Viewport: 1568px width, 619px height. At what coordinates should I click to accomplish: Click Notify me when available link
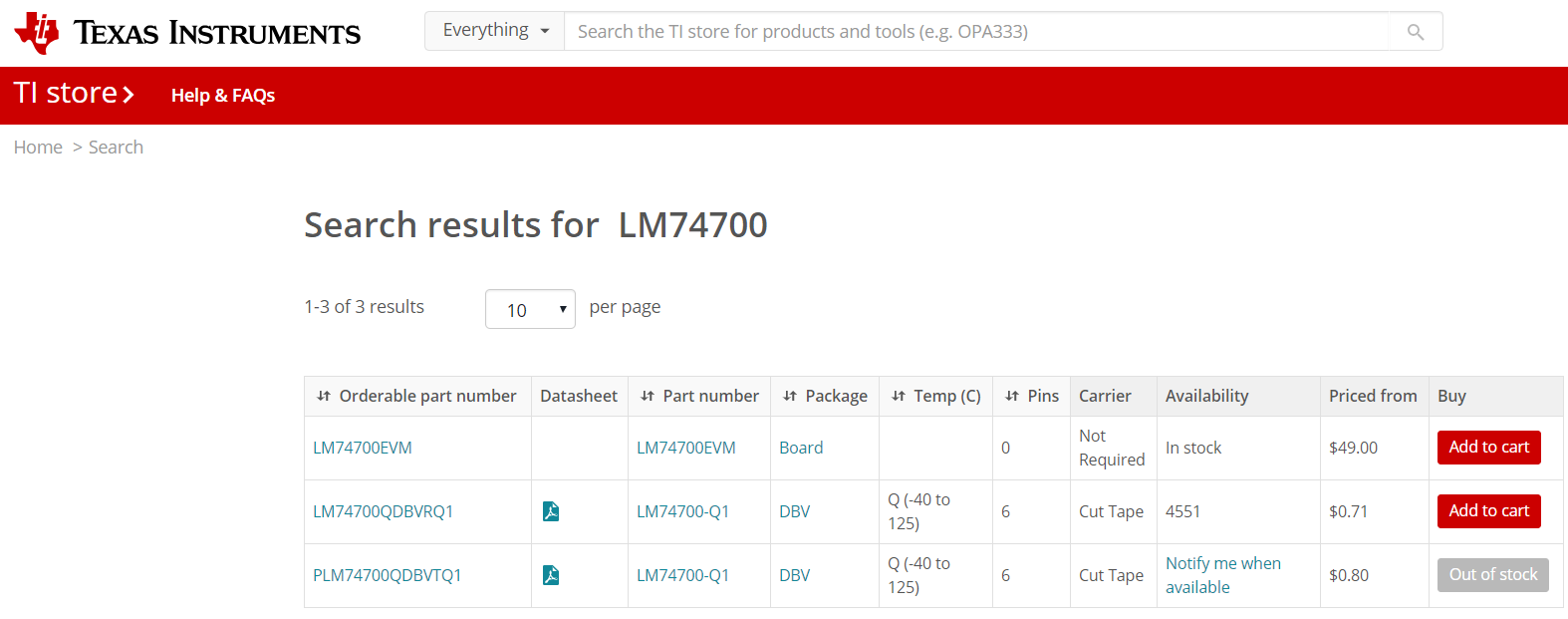pos(1223,575)
